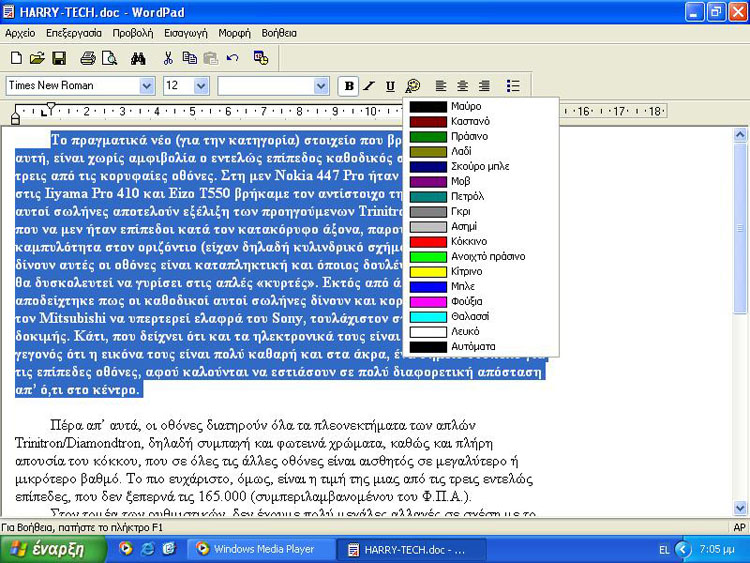This screenshot has width=750, height=563.
Task: Toggle bullet list style
Action: point(513,86)
